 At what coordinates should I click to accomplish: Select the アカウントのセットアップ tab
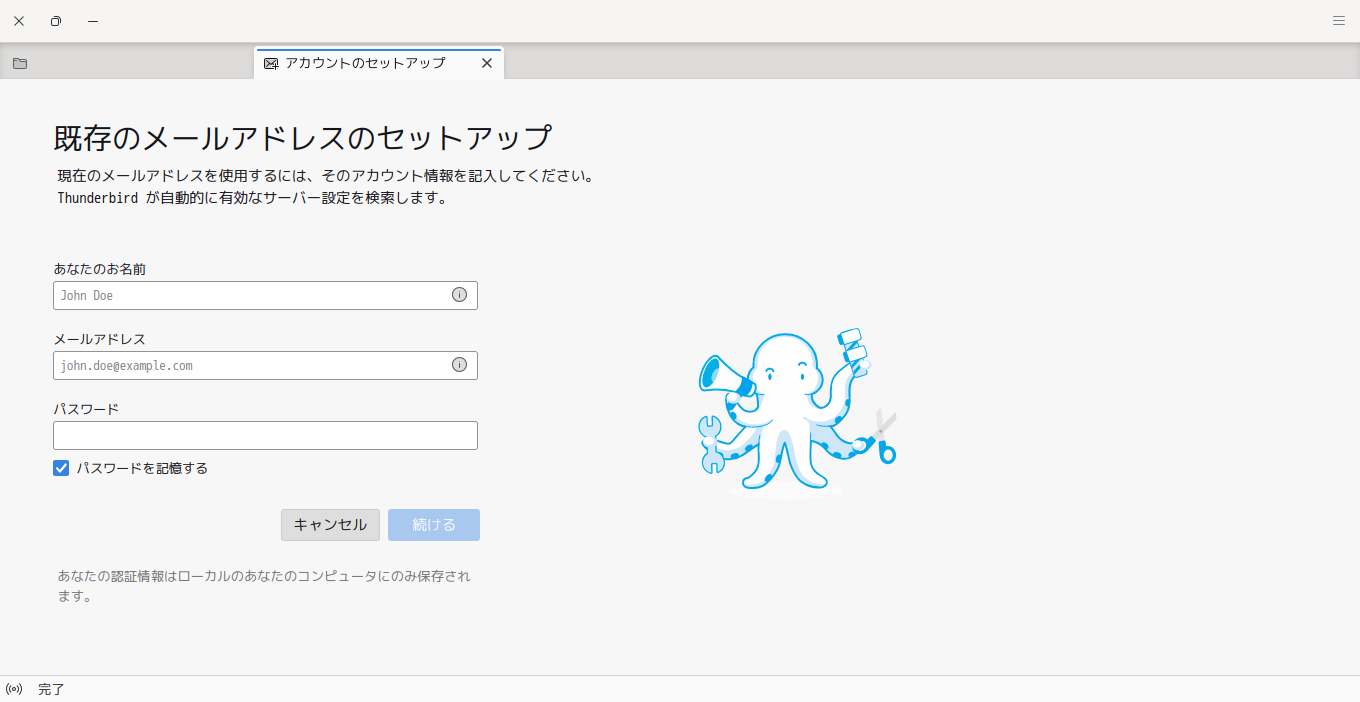[379, 63]
